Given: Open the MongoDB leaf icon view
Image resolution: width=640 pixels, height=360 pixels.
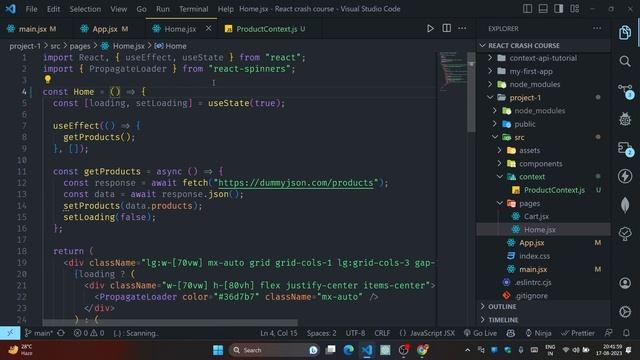Looking at the screenshot, I should point(625,205).
